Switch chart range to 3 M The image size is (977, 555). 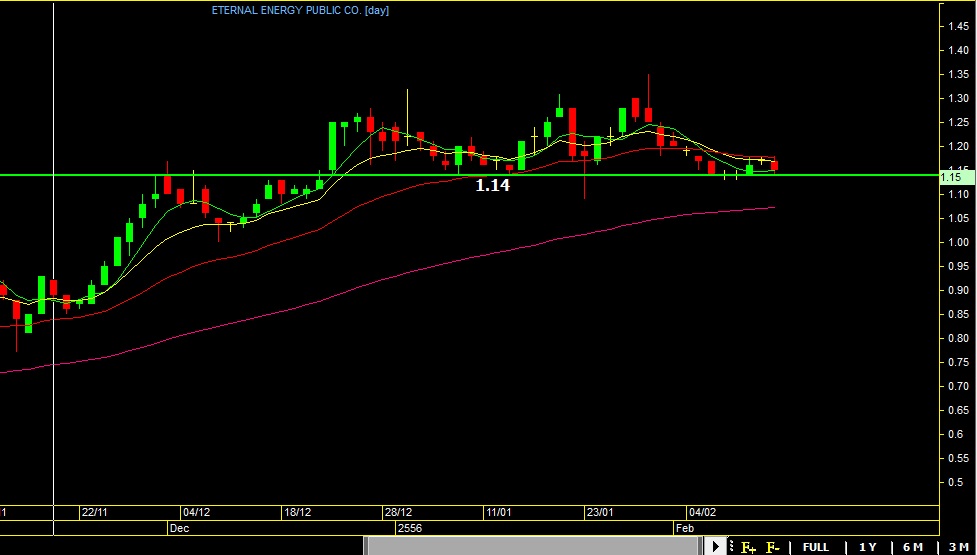click(x=958, y=548)
